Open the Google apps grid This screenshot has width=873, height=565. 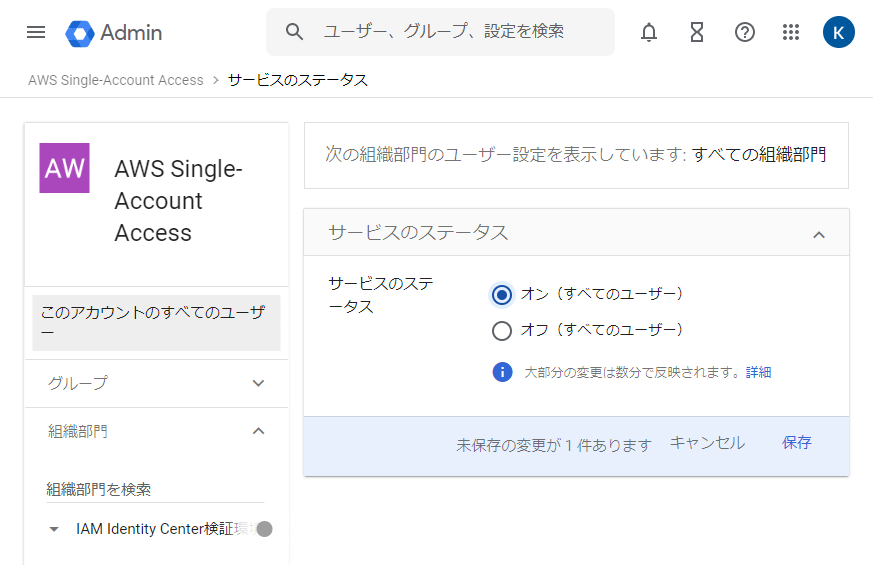point(791,32)
